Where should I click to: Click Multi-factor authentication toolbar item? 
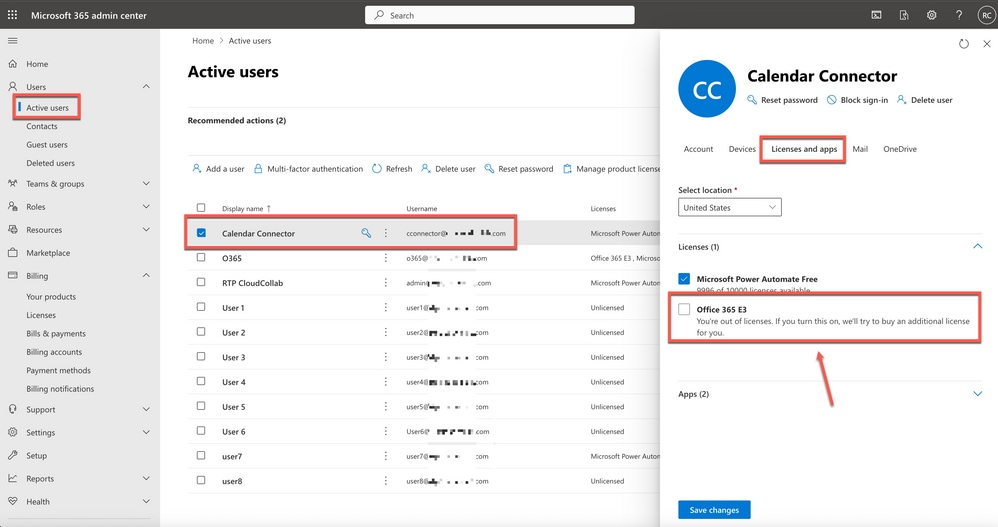[308, 169]
